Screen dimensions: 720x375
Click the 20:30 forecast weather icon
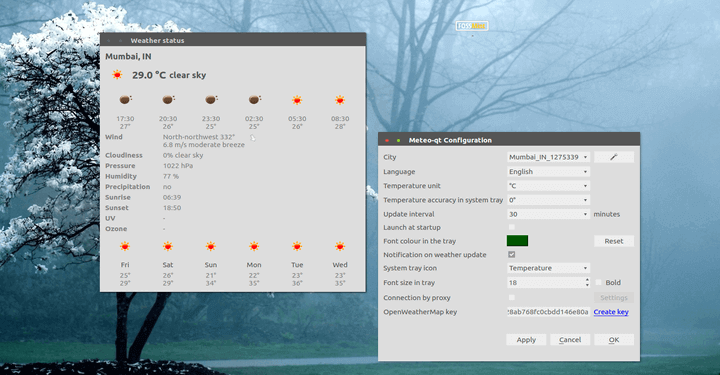click(x=168, y=100)
